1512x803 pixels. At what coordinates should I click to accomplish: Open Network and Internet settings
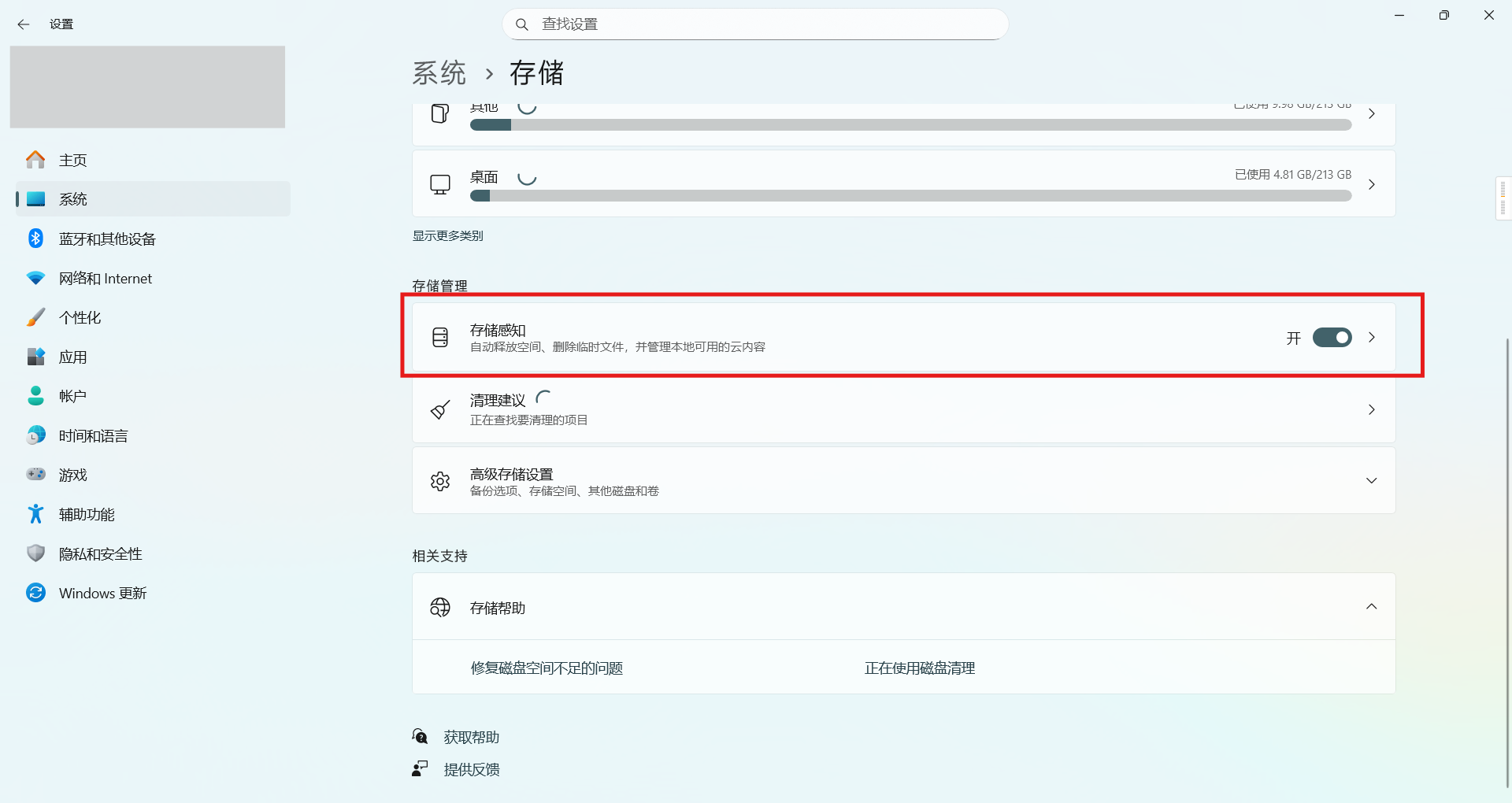pos(105,277)
